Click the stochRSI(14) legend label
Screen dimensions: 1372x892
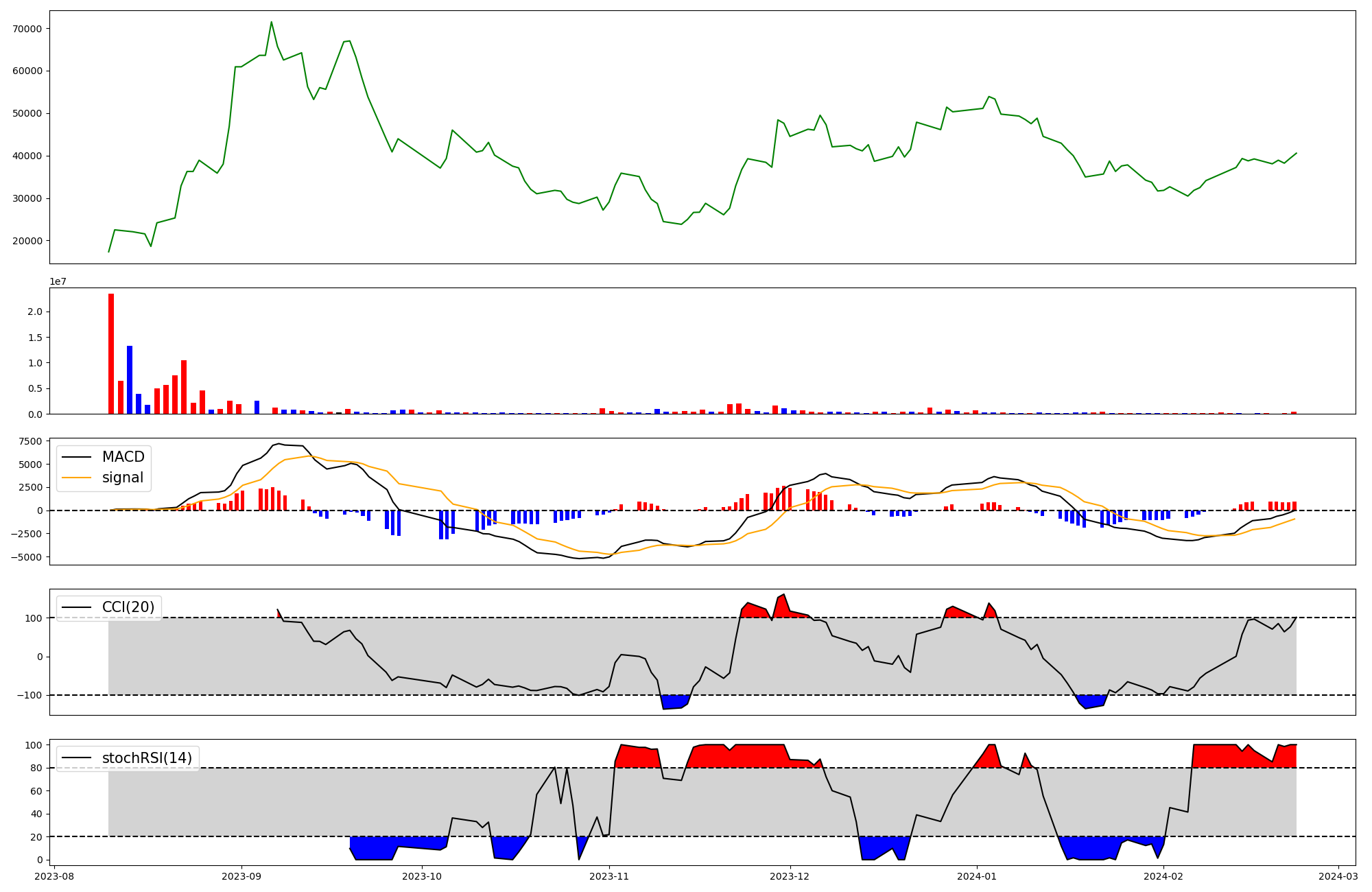coord(146,758)
